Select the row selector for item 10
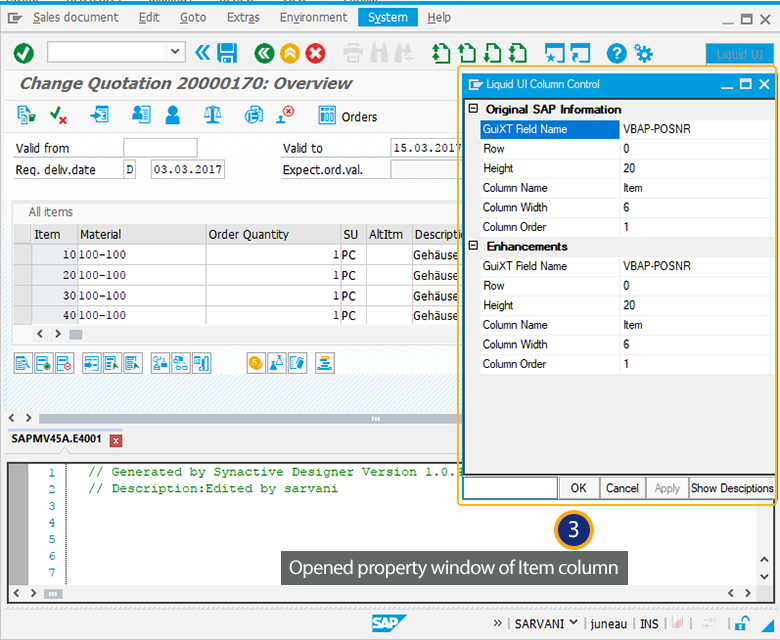Screen dimensions: 780x640 click(22, 255)
